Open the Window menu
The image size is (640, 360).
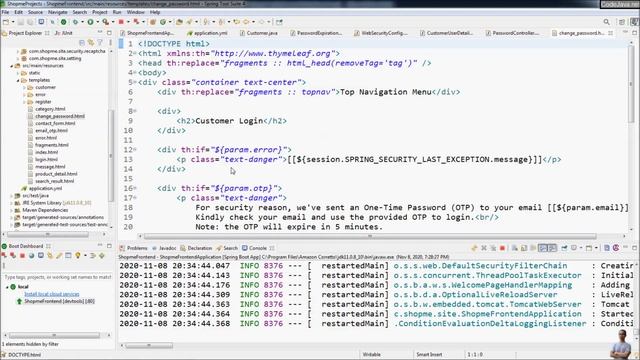[x=136, y=13]
